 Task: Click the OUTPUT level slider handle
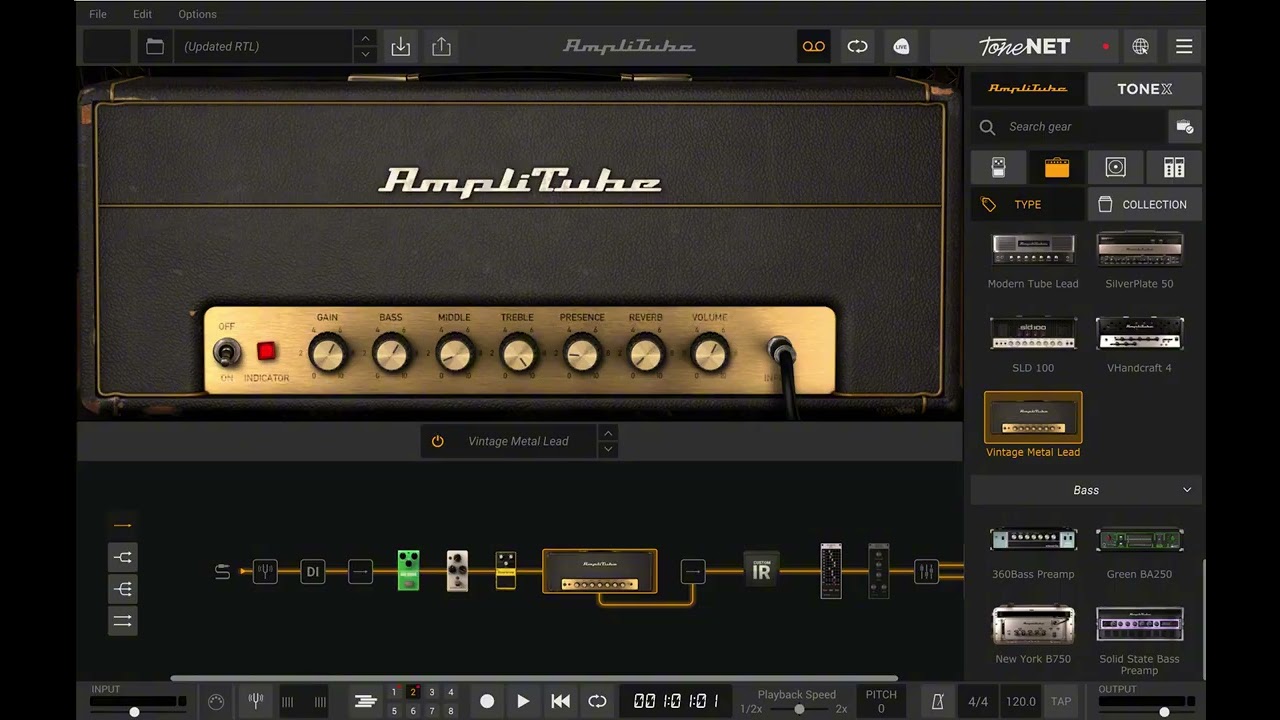click(x=1164, y=711)
